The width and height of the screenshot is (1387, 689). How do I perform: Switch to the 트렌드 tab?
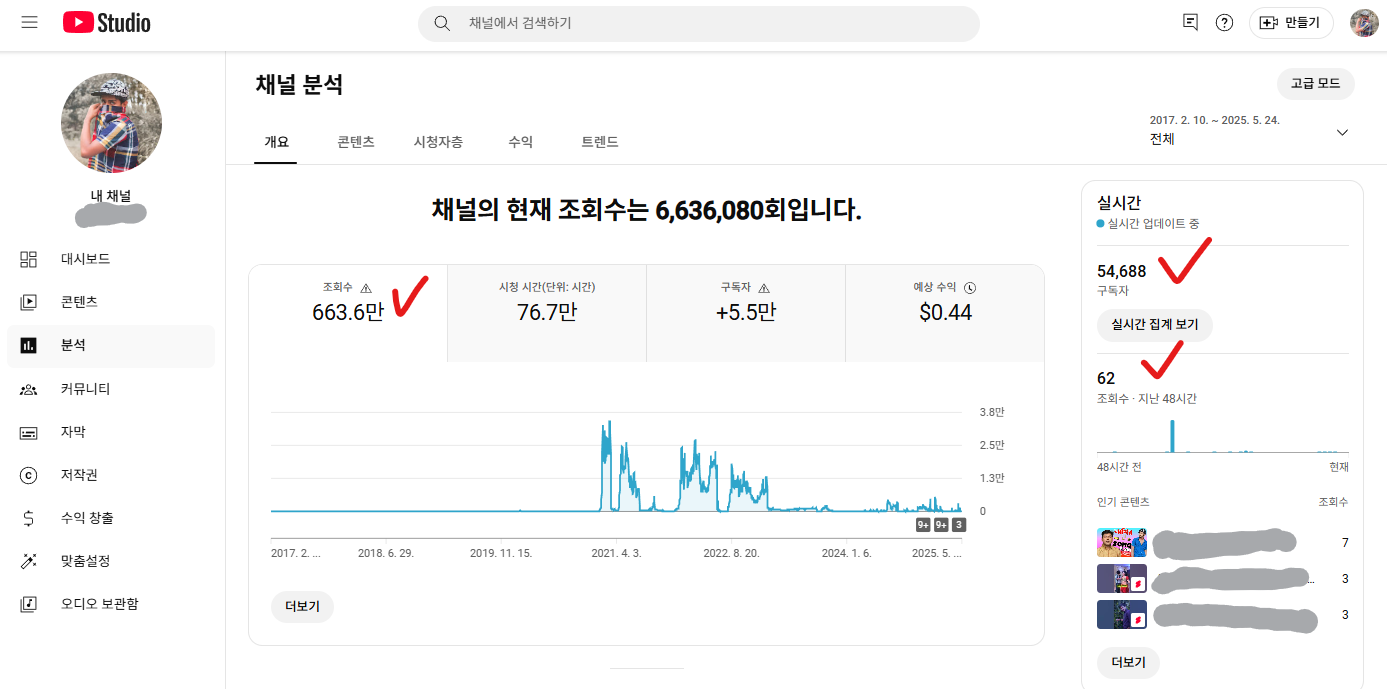600,142
